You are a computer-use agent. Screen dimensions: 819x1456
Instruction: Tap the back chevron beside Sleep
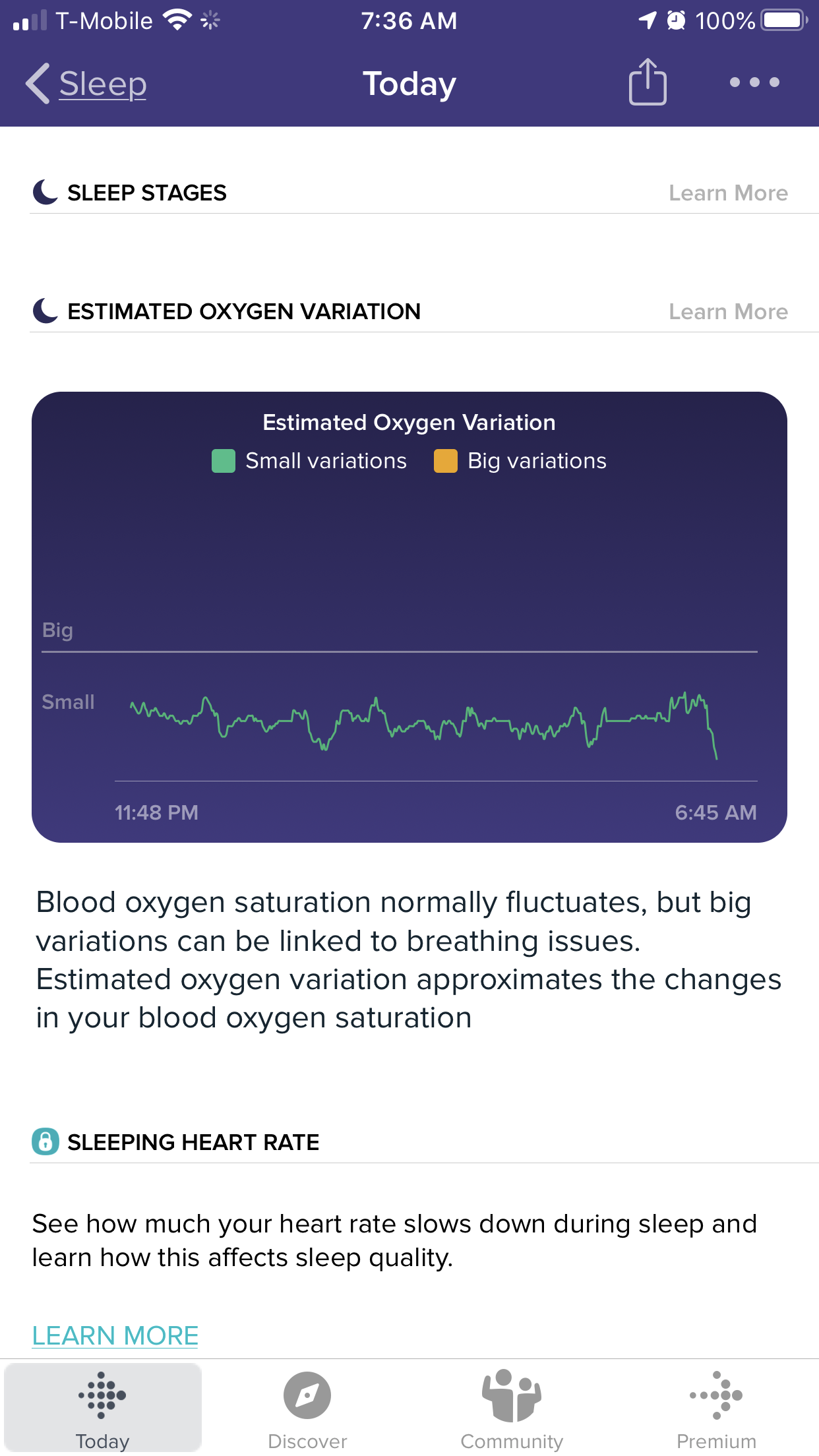[x=38, y=83]
